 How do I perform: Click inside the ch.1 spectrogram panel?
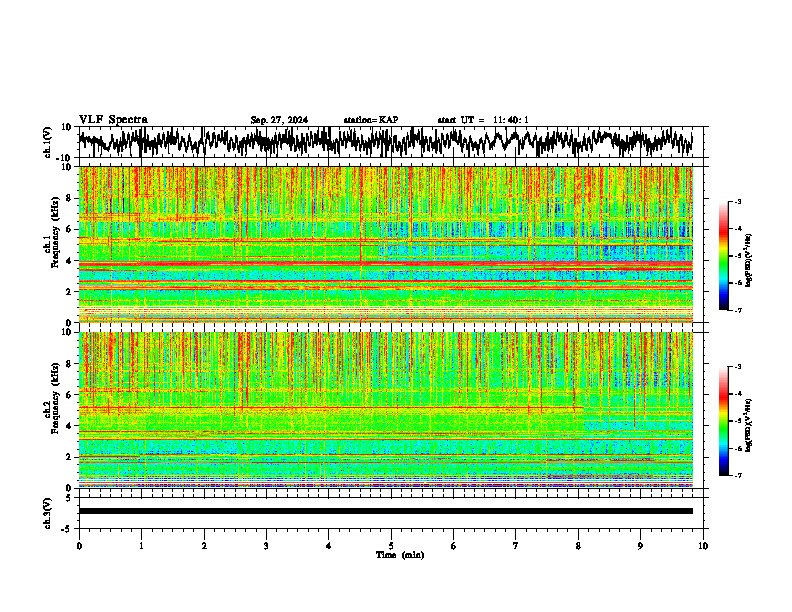(386, 244)
